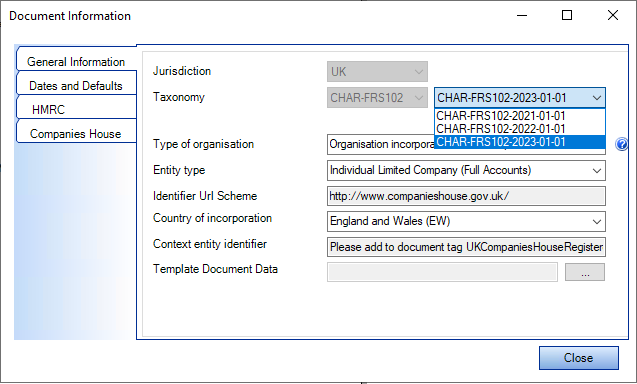
Task: Open the Type of organisation combo box
Action: point(381,145)
